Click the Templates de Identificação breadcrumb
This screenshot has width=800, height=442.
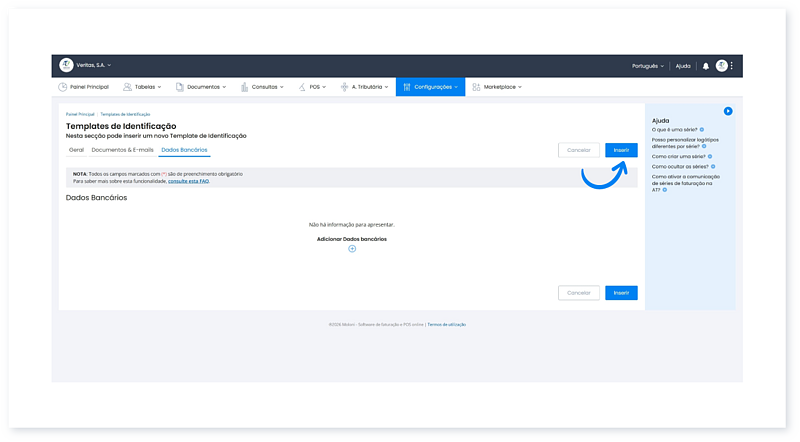(x=125, y=114)
